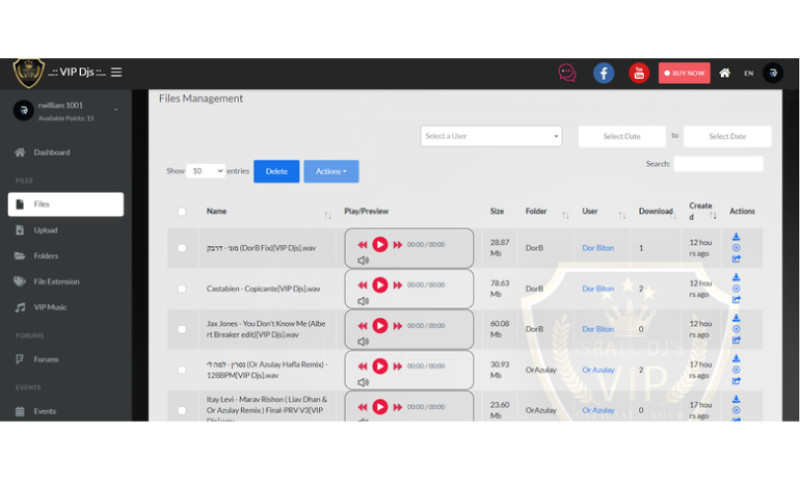Image resolution: width=800 pixels, height=480 pixels.
Task: Click the Search input field
Action: click(x=718, y=163)
